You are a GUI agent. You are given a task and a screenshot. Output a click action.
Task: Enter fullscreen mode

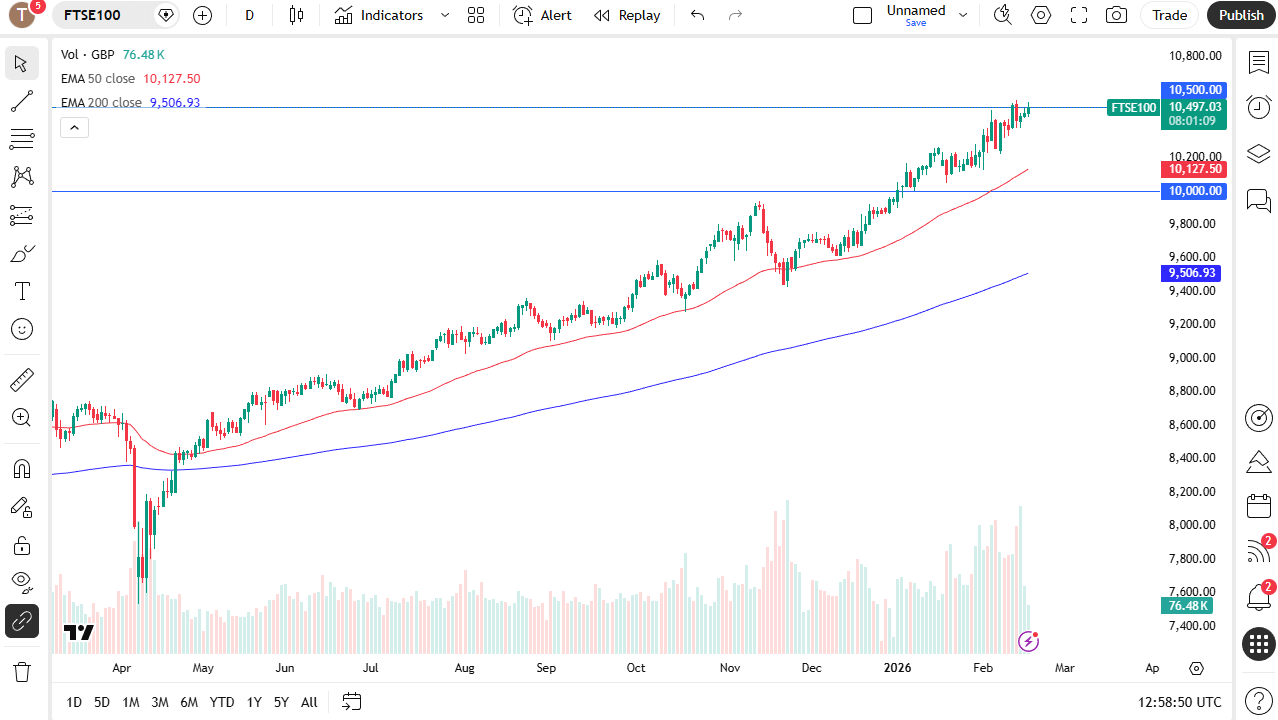click(x=1079, y=15)
